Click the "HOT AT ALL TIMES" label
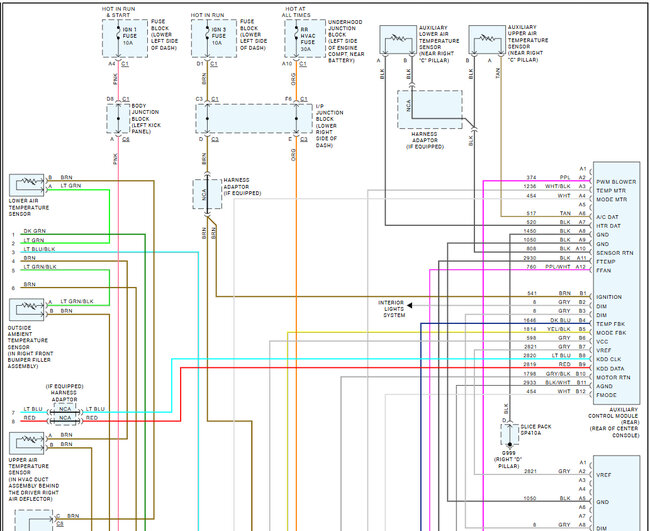The height and width of the screenshot is (531, 650). (296, 12)
